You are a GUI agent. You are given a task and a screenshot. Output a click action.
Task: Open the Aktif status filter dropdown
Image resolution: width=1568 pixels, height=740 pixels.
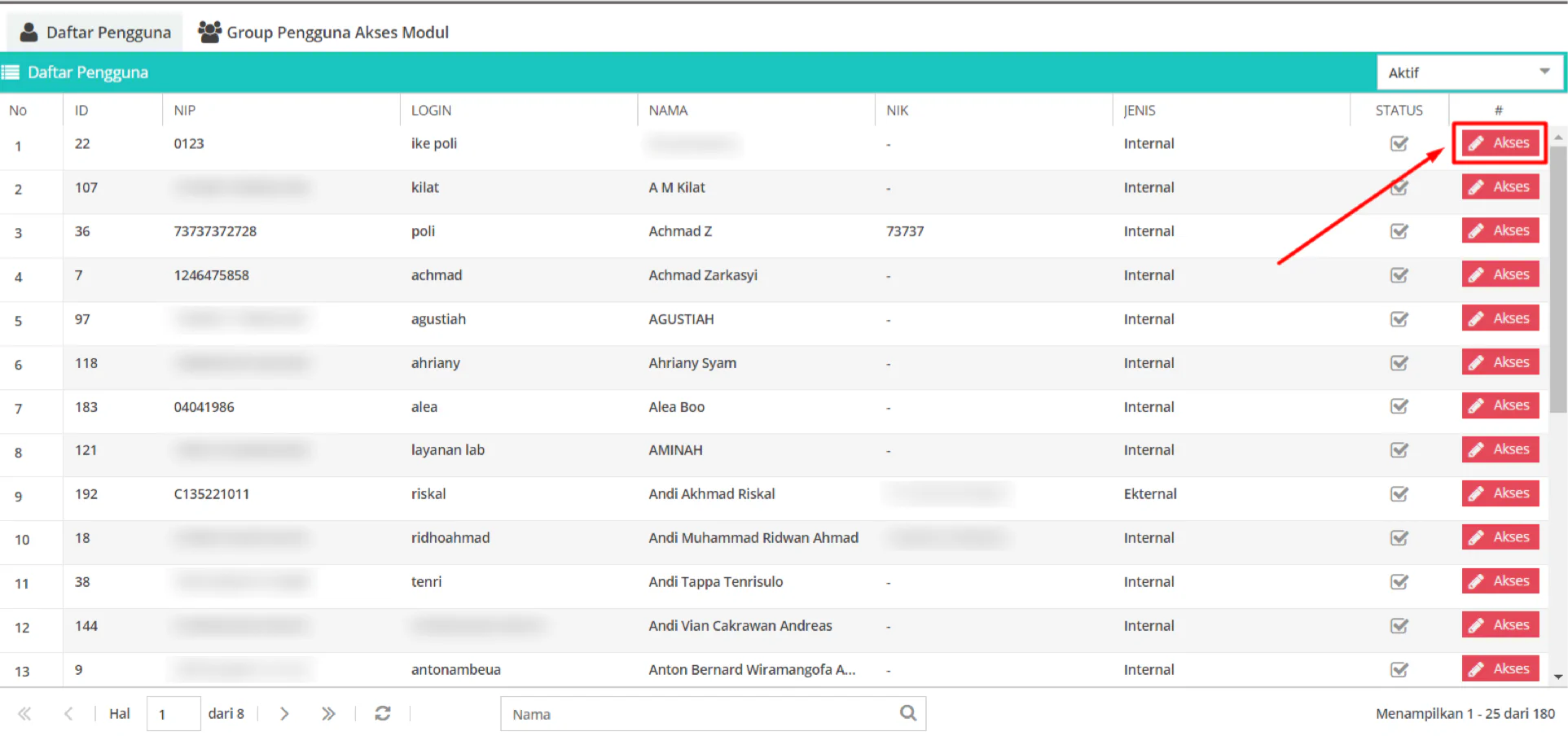[x=1469, y=72]
